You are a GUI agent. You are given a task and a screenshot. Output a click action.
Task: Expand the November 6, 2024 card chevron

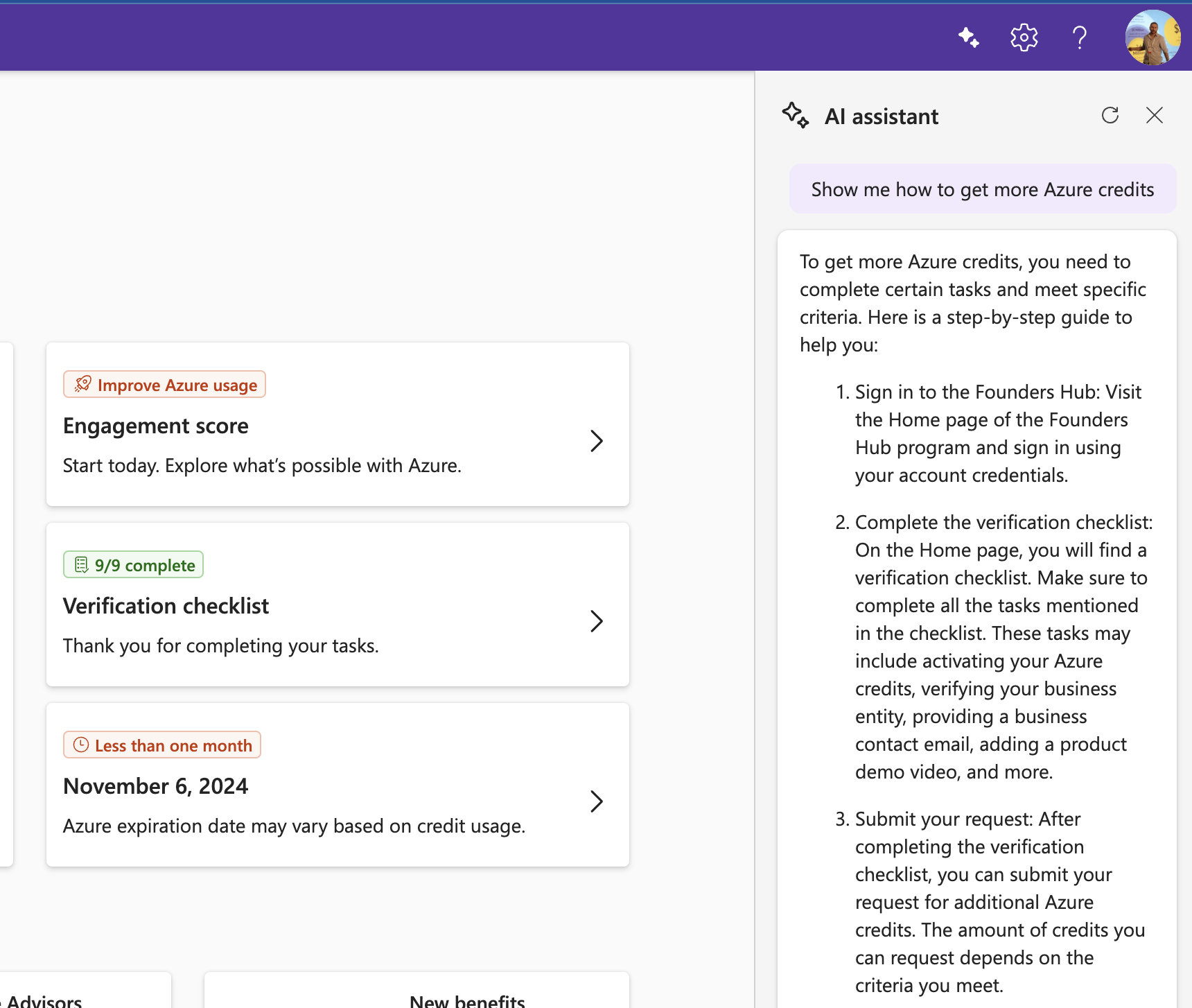pyautogui.click(x=597, y=801)
